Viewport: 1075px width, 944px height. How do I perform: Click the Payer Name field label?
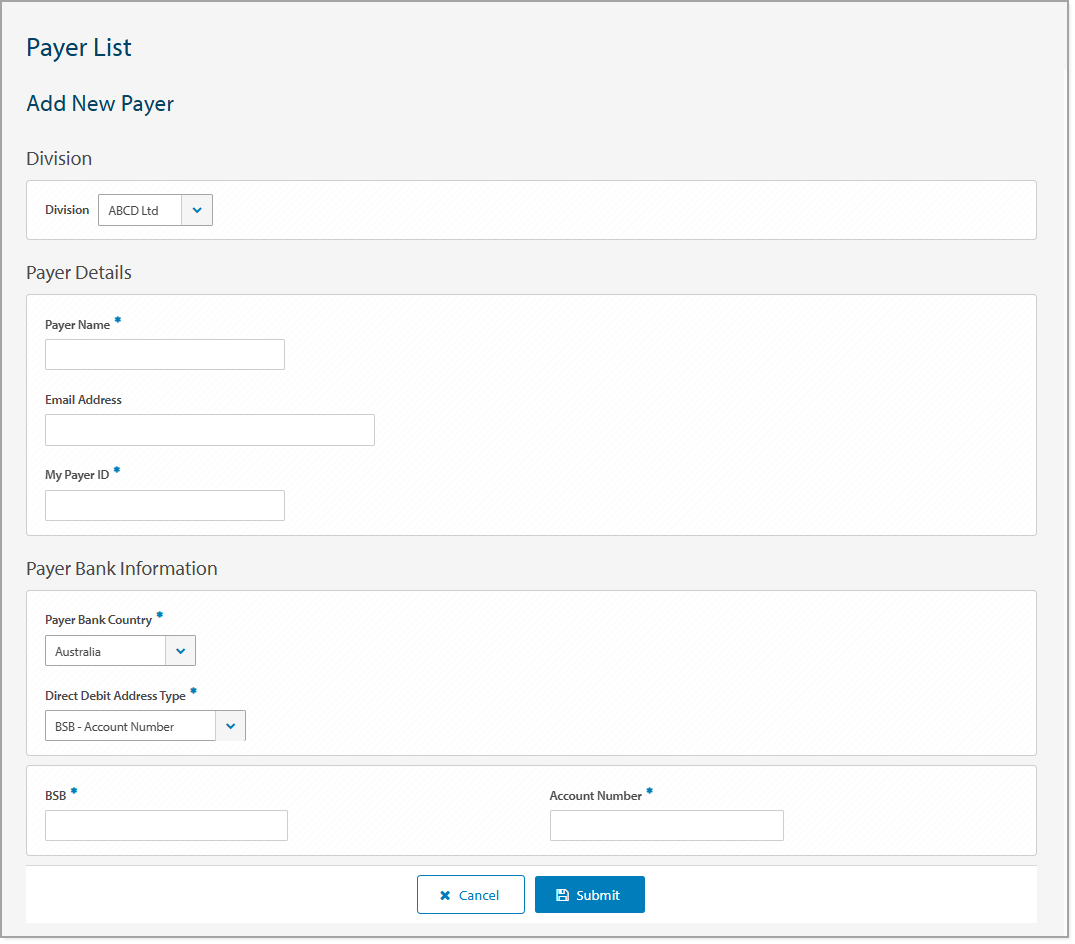click(x=78, y=325)
